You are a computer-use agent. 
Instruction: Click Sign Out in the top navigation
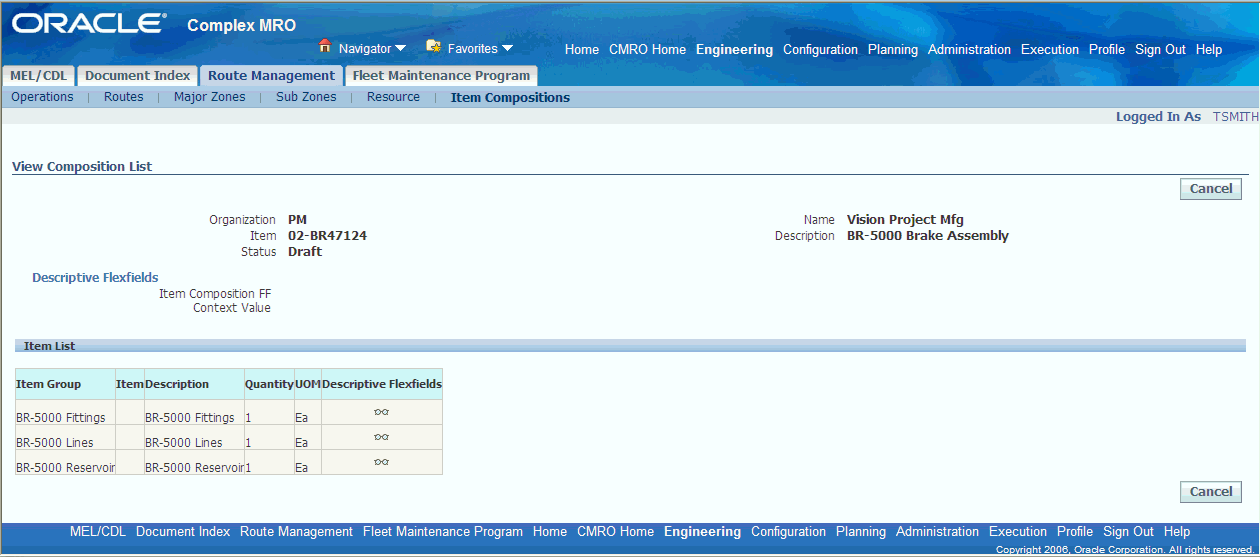tap(1160, 50)
